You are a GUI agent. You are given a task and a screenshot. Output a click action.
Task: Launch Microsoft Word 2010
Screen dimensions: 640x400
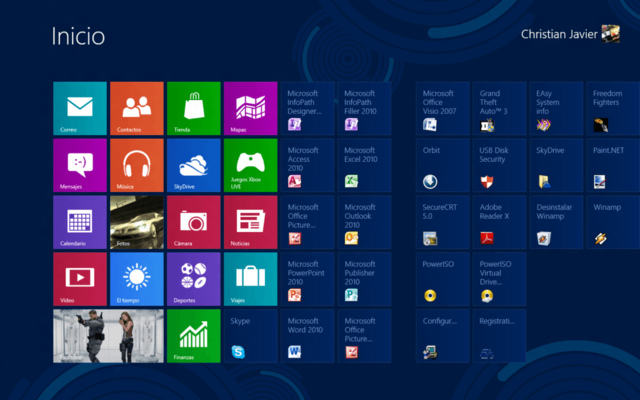click(x=307, y=336)
